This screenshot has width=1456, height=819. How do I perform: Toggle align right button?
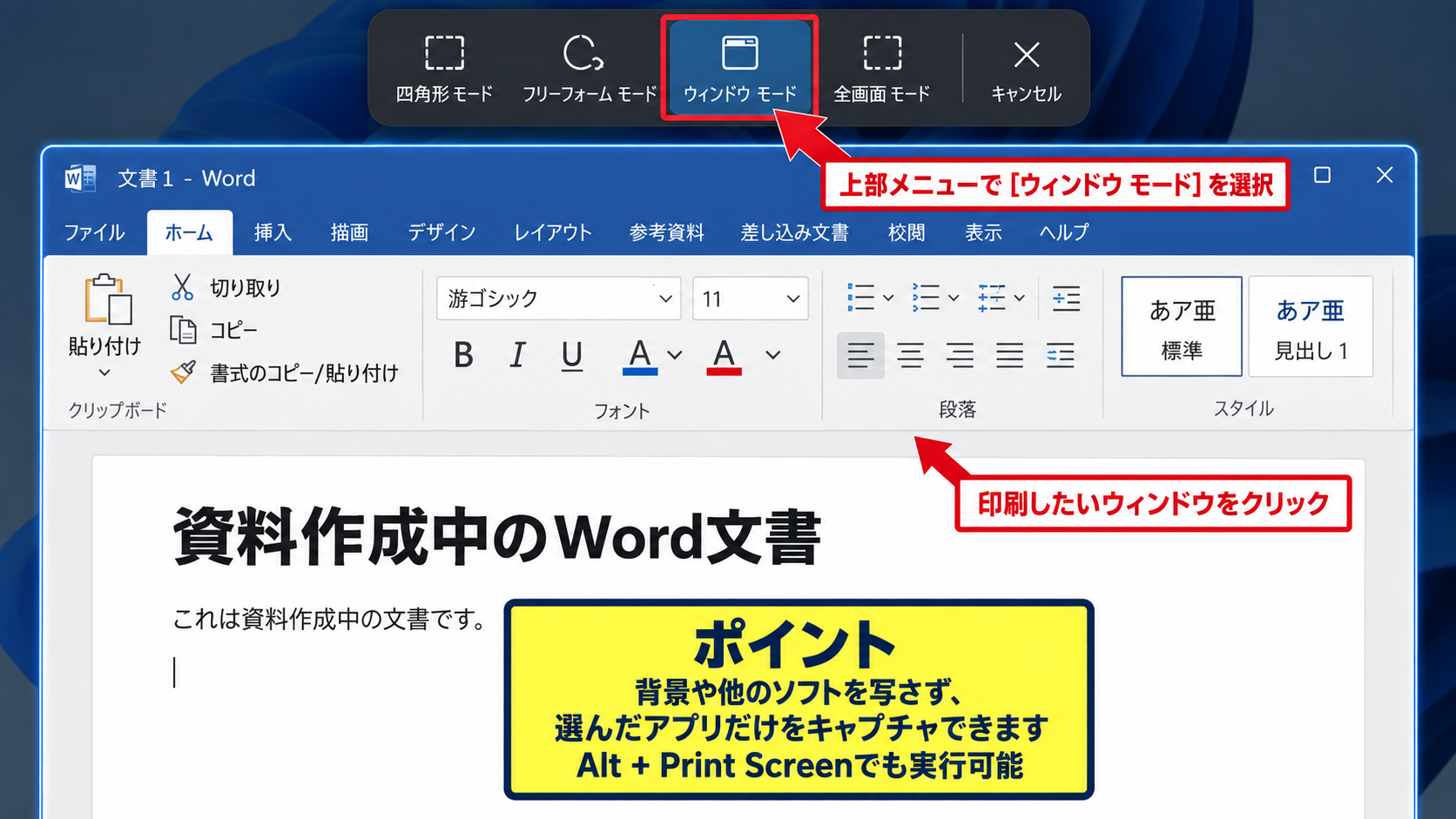click(x=960, y=355)
